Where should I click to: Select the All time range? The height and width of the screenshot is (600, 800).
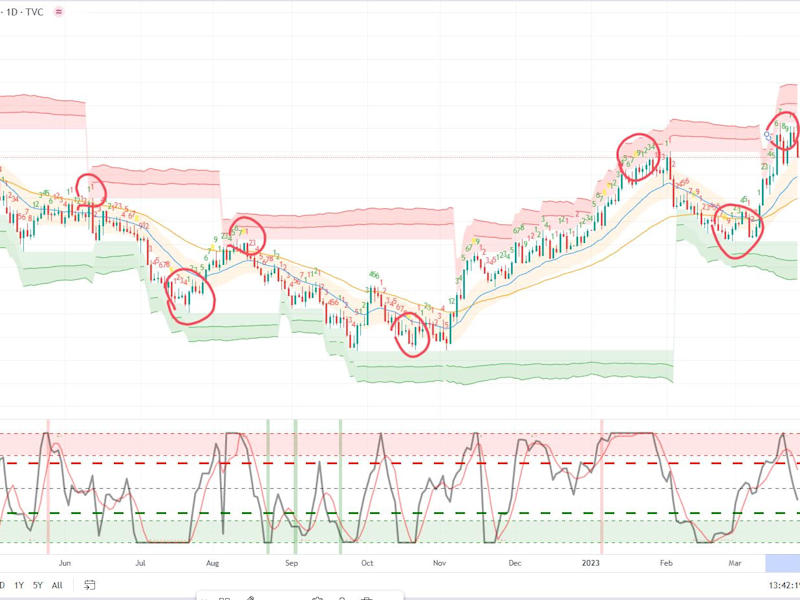click(x=57, y=585)
